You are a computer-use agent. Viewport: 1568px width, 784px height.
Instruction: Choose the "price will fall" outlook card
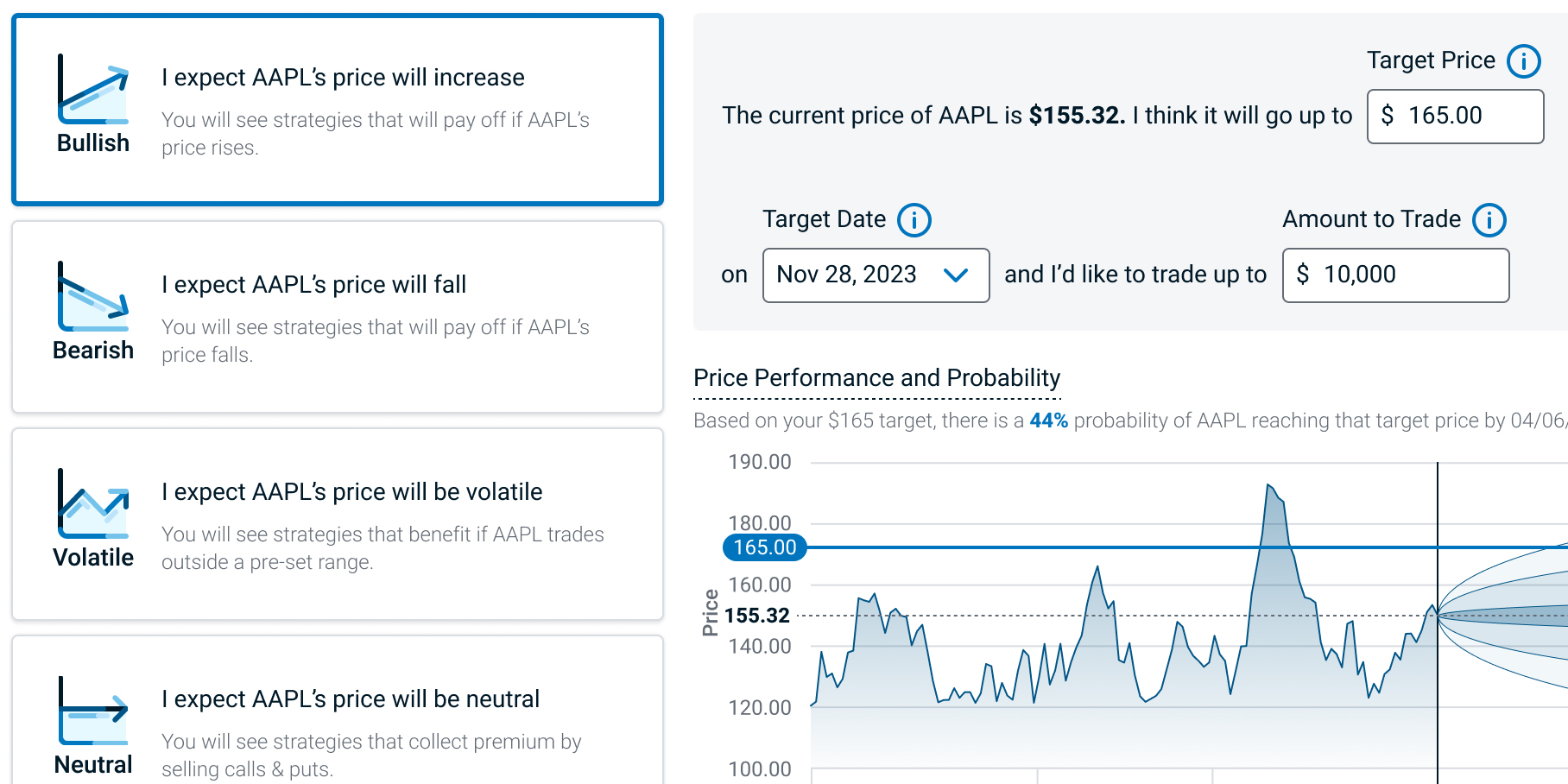pos(338,317)
